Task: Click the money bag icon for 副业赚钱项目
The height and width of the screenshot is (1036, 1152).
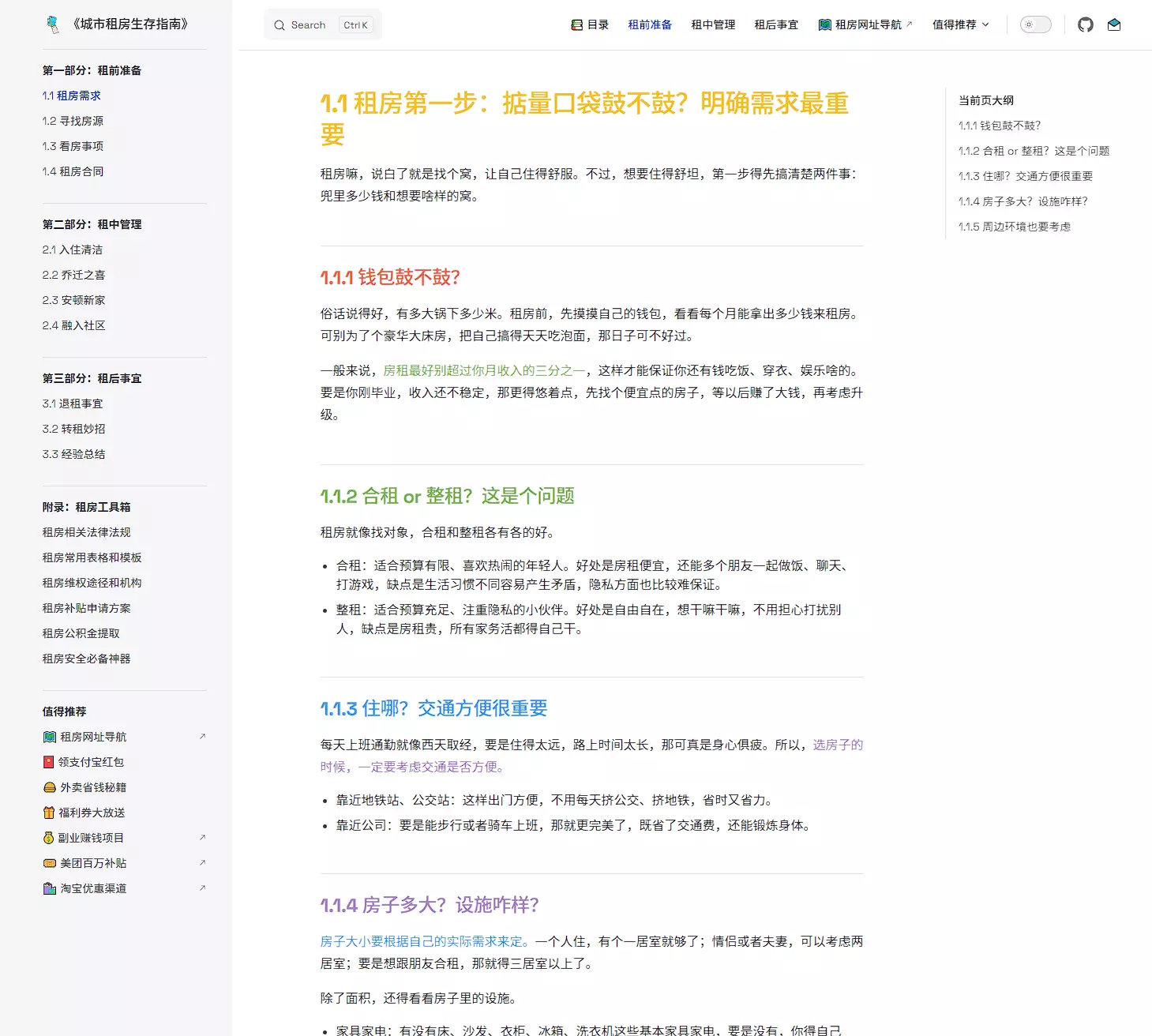Action: coord(49,838)
